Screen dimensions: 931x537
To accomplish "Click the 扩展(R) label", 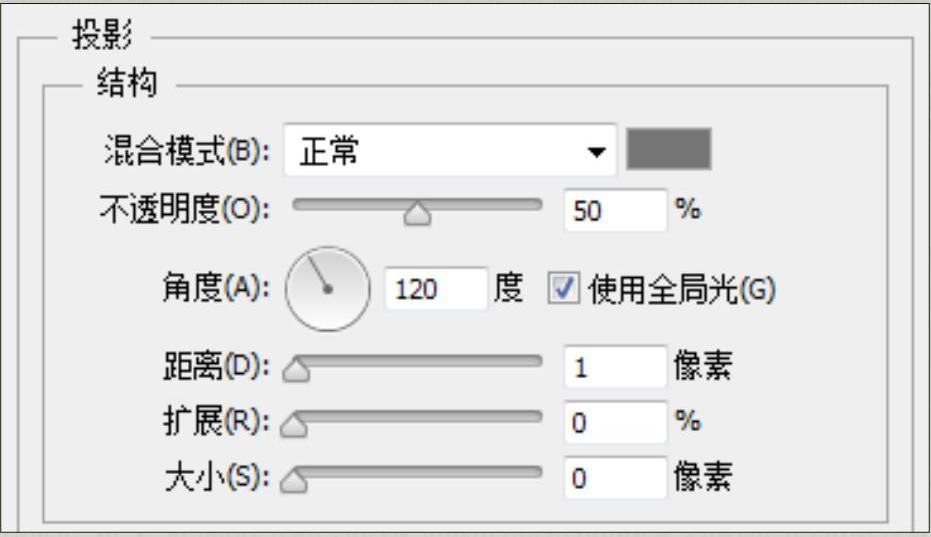I will pyautogui.click(x=216, y=423).
